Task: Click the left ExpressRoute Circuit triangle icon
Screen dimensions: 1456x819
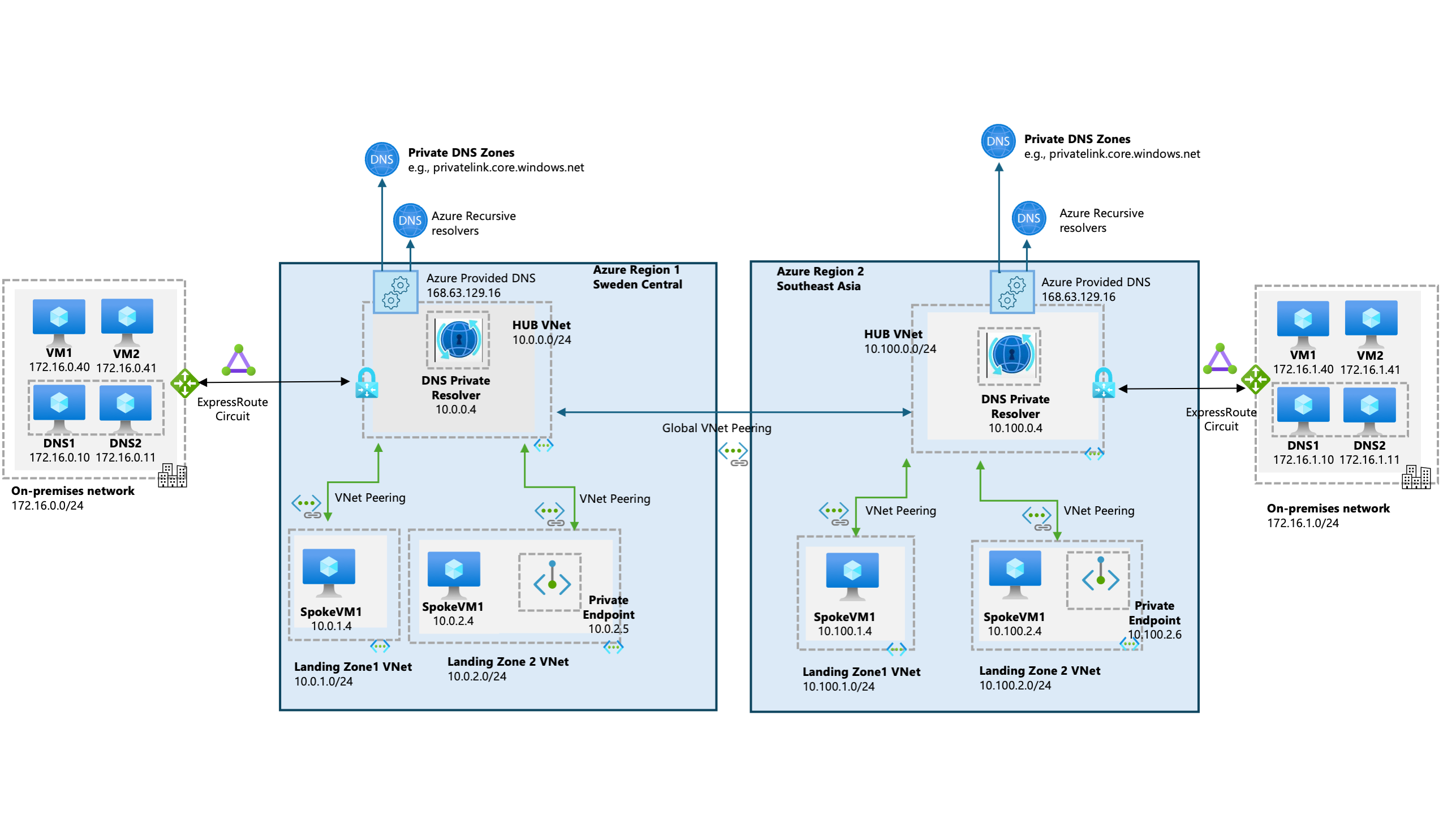Action: tap(239, 360)
